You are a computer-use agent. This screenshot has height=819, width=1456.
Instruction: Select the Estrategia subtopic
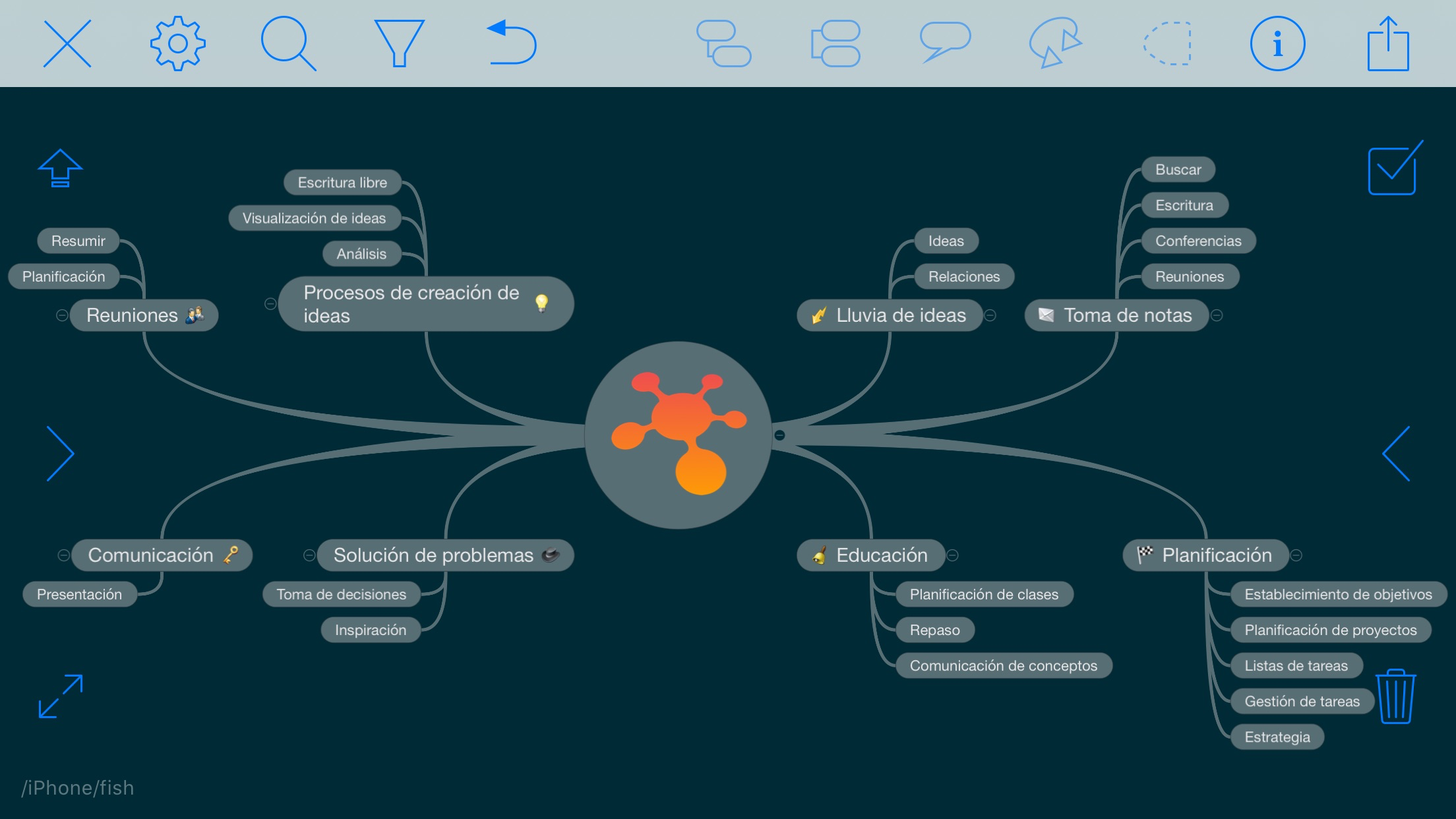click(x=1277, y=737)
